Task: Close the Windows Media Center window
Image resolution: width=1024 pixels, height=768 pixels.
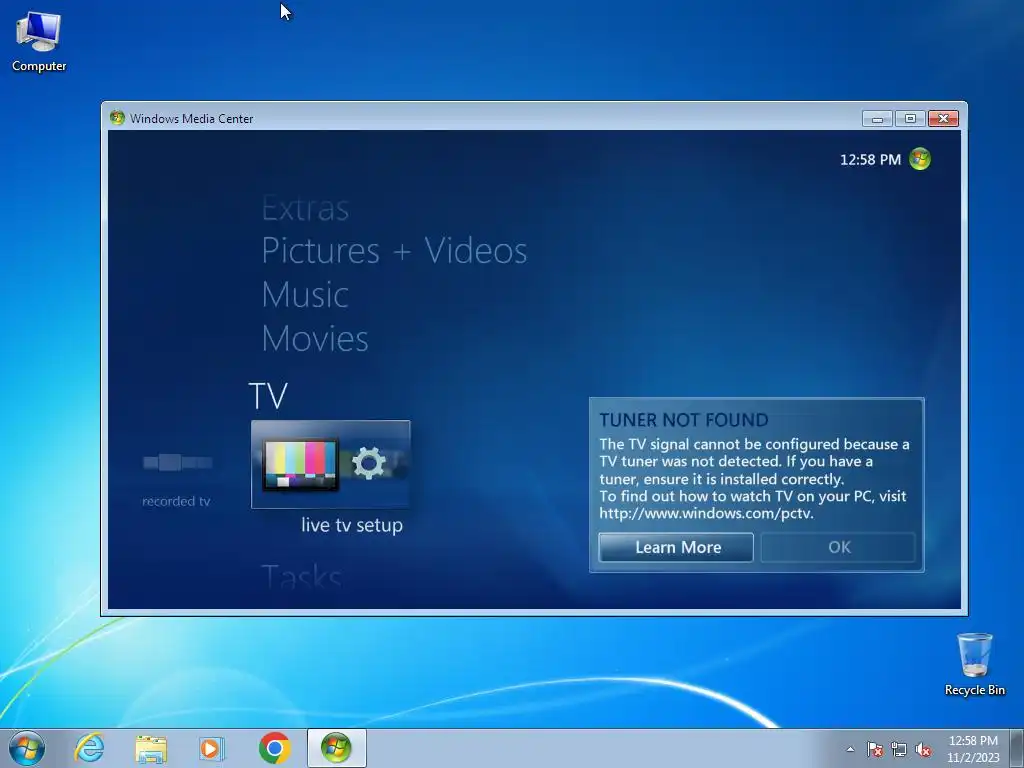Action: [x=943, y=118]
